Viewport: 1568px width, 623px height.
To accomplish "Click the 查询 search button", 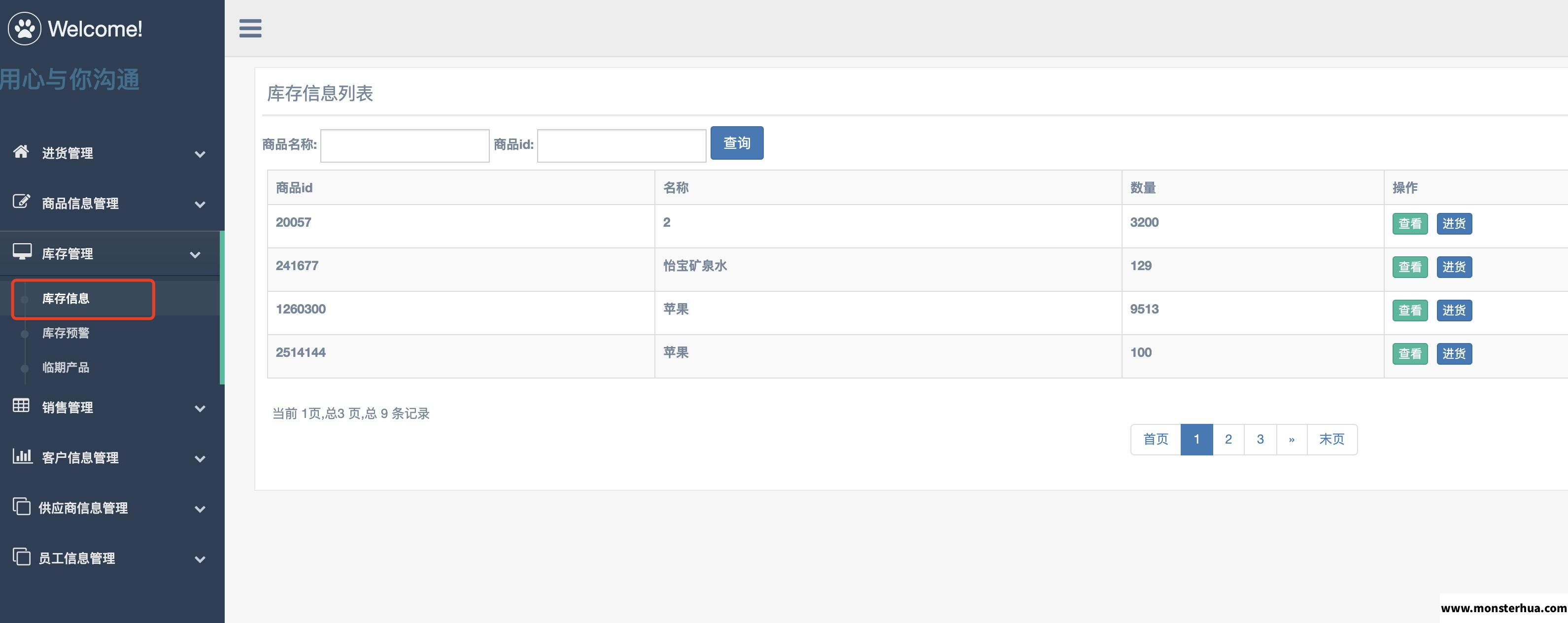I will [x=737, y=143].
